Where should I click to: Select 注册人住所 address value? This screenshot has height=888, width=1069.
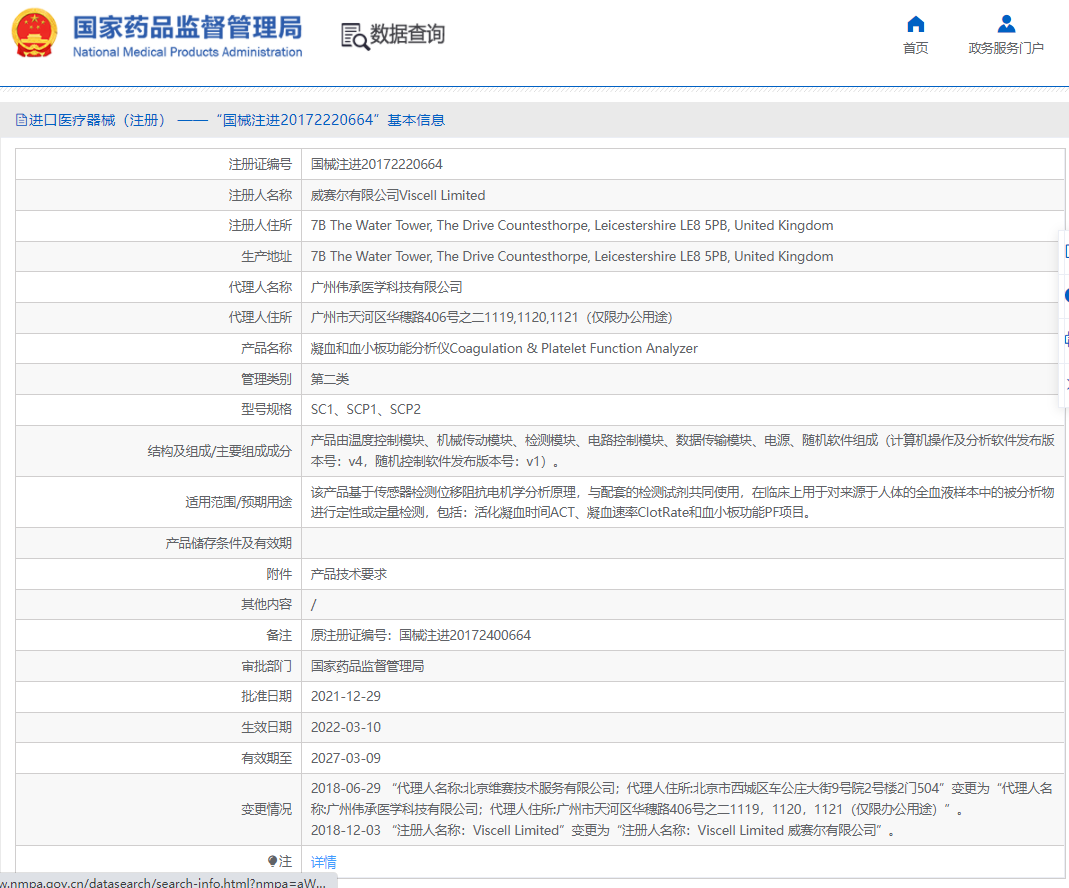point(572,226)
